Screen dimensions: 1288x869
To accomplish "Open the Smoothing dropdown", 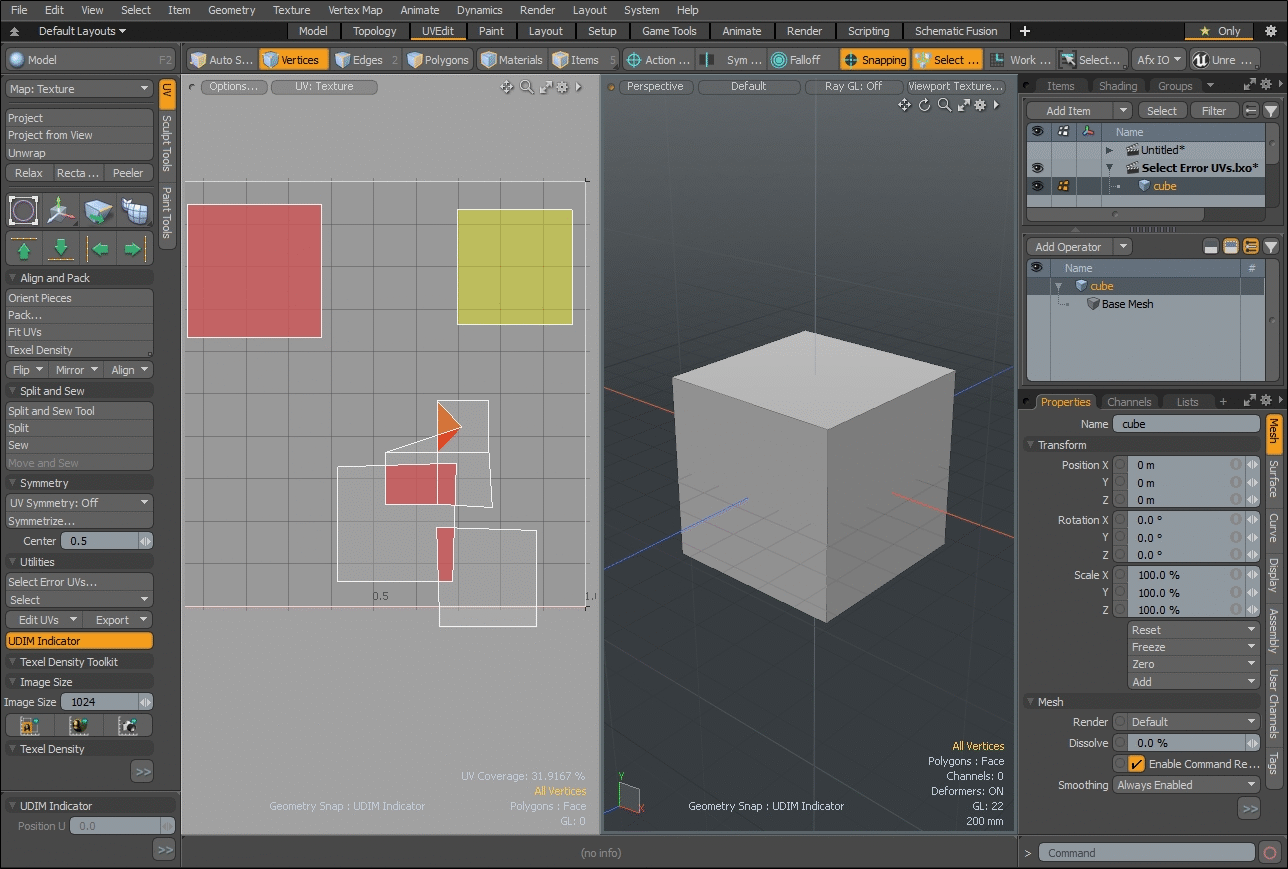I will pyautogui.click(x=1186, y=785).
